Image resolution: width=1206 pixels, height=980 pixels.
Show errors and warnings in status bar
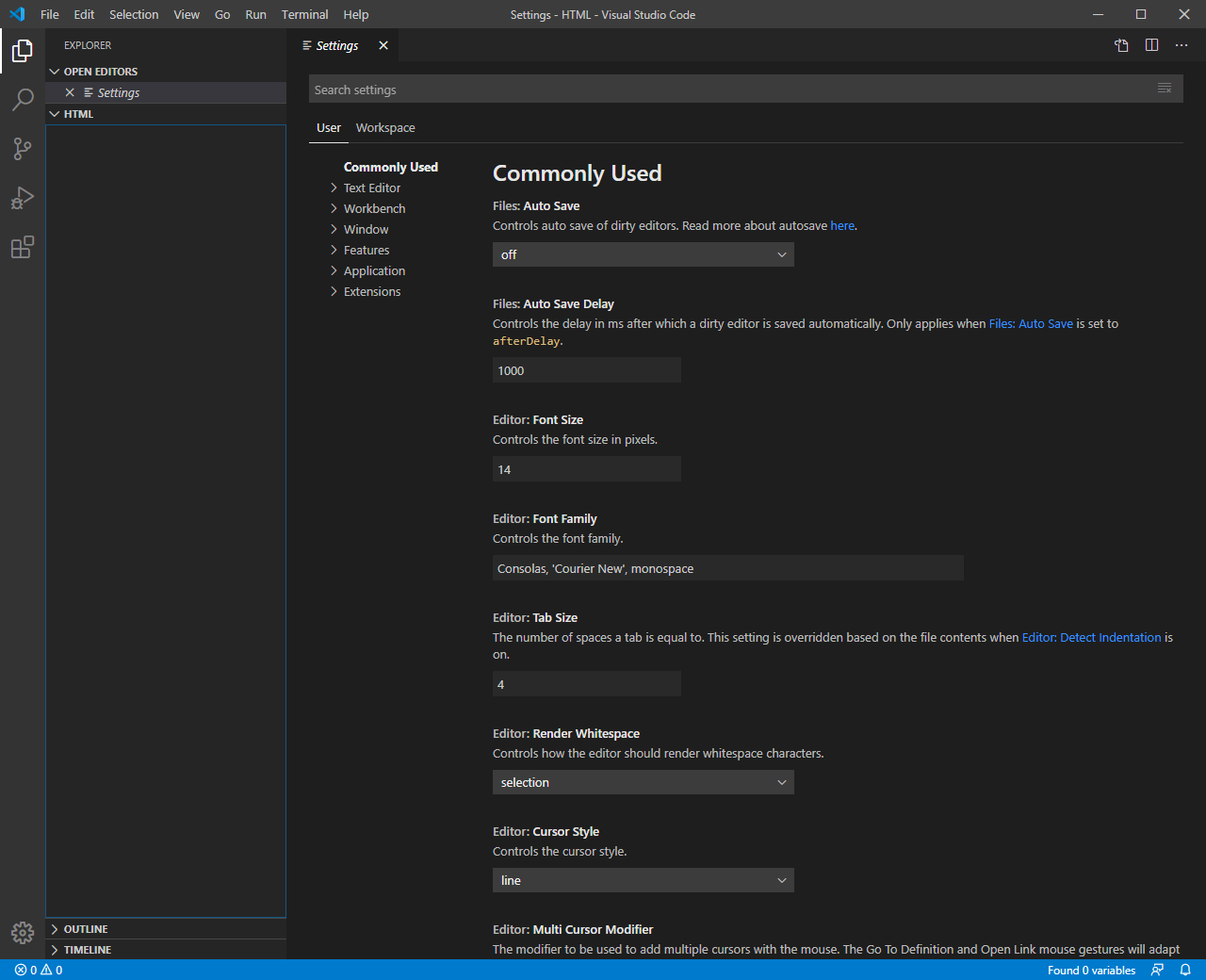point(39,970)
